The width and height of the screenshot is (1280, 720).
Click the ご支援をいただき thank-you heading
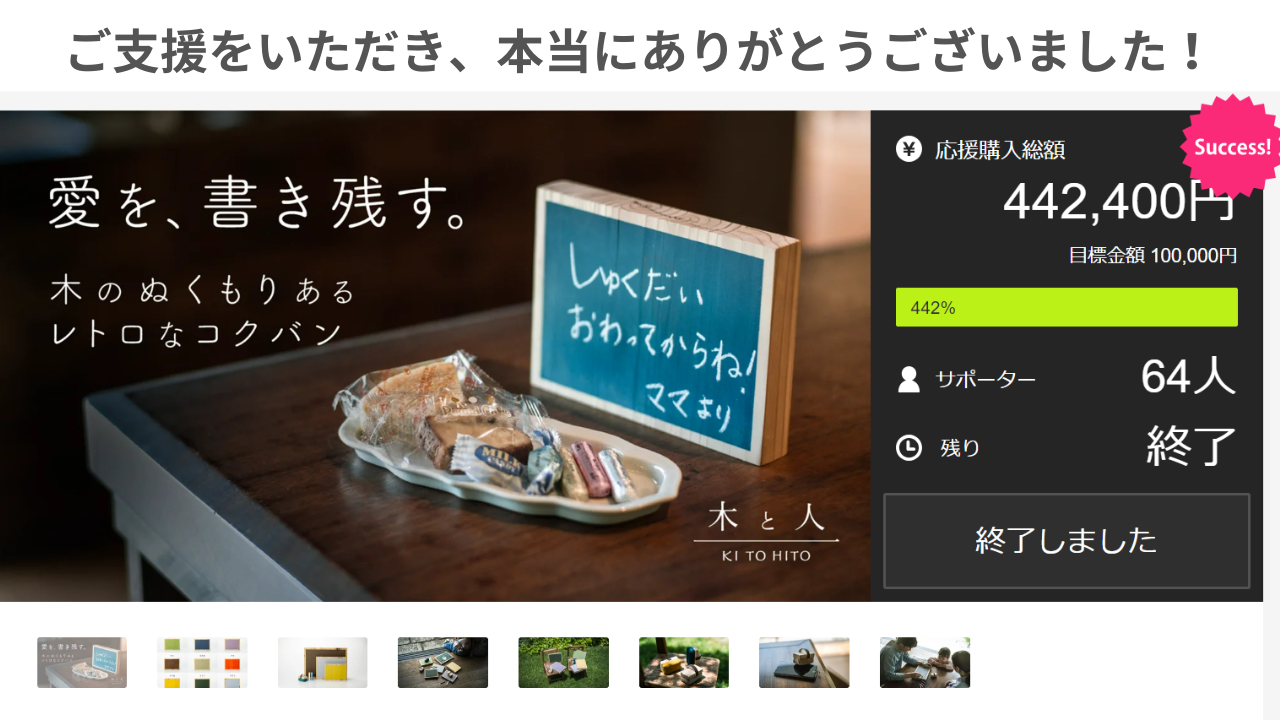tap(640, 50)
